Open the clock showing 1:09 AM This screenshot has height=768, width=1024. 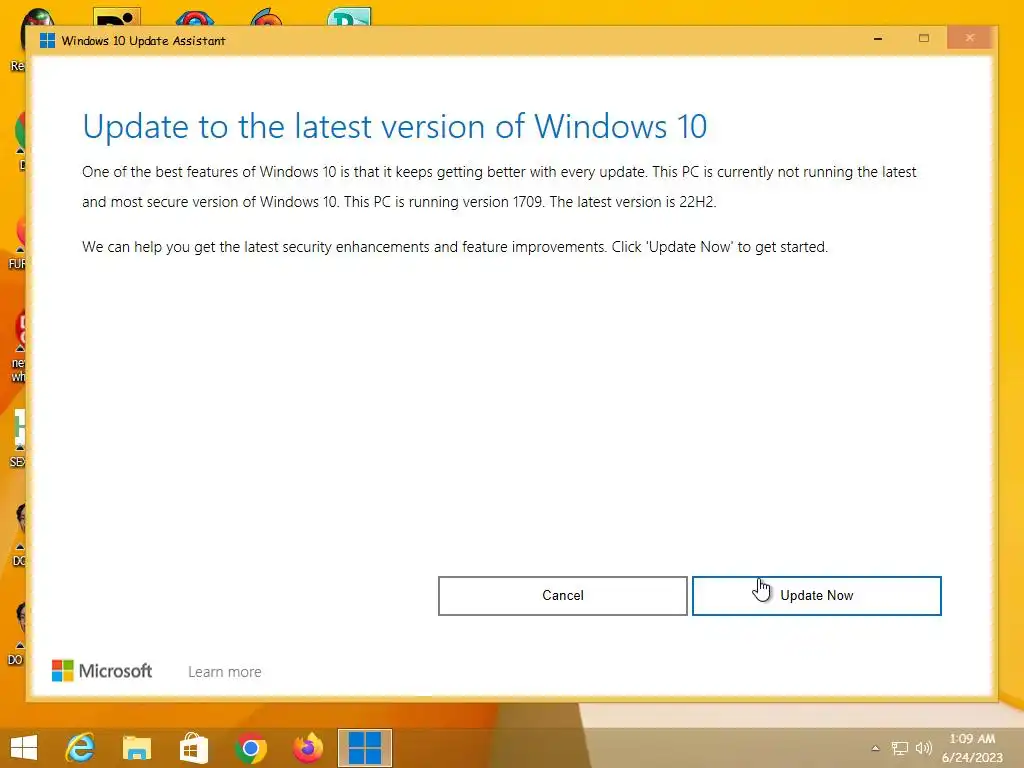pyautogui.click(x=972, y=748)
